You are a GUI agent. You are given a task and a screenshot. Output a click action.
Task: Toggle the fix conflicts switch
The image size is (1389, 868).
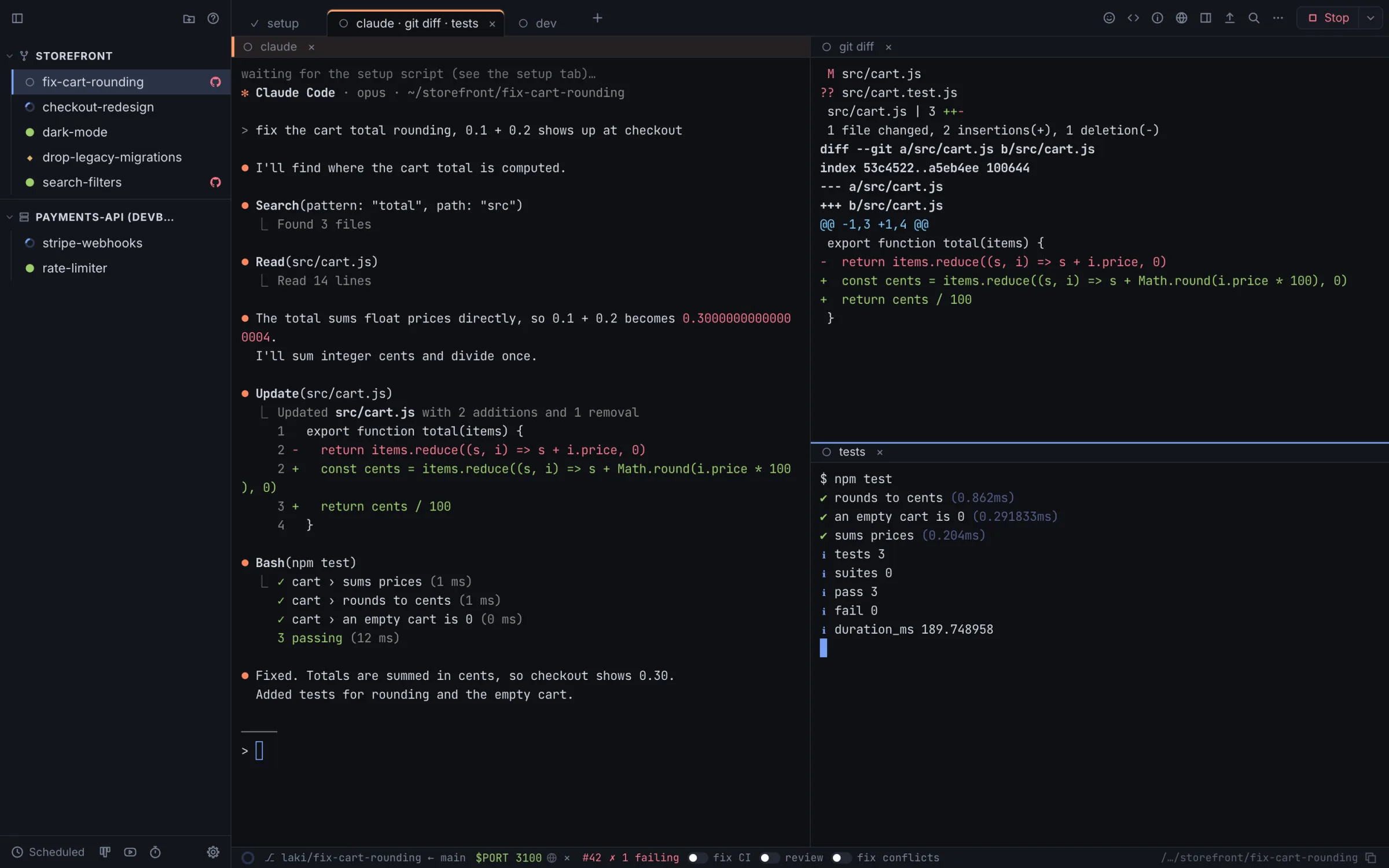tap(841, 858)
